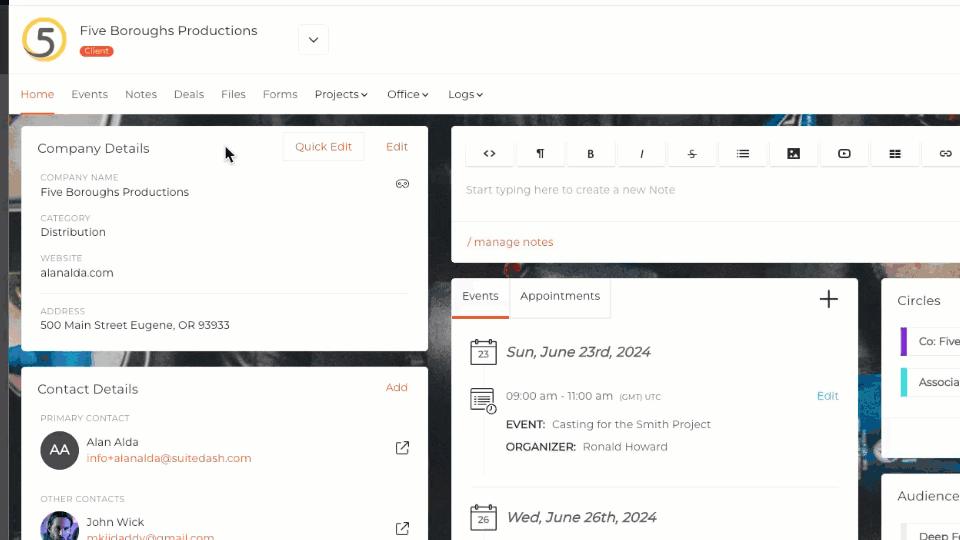
Task: Open the Projects dropdown menu
Action: 341,94
